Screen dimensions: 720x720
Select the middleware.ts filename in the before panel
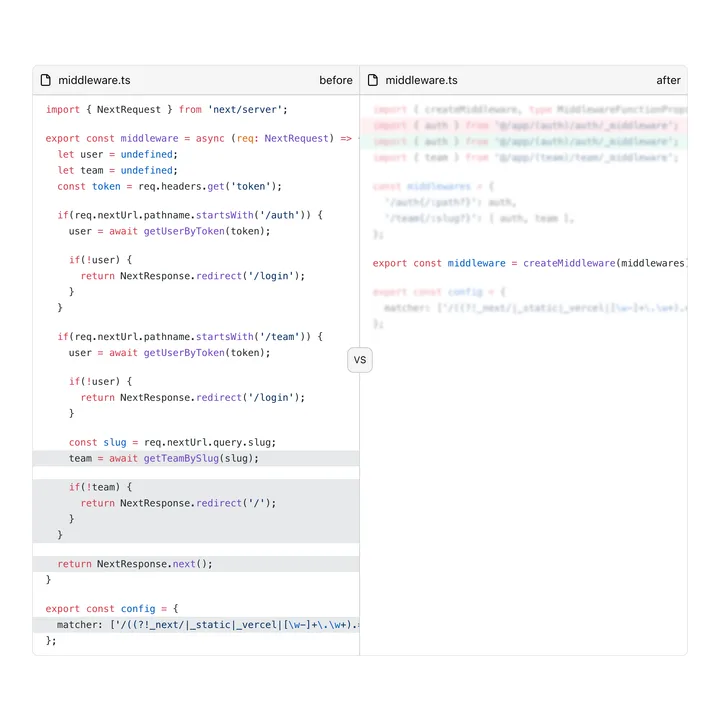tap(94, 80)
